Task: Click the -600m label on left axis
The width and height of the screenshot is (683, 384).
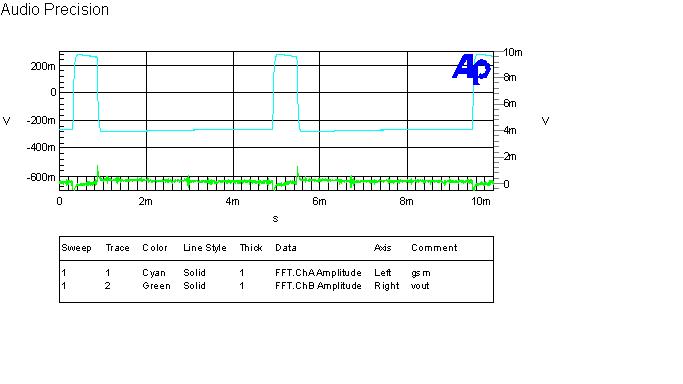Action: pos(41,177)
